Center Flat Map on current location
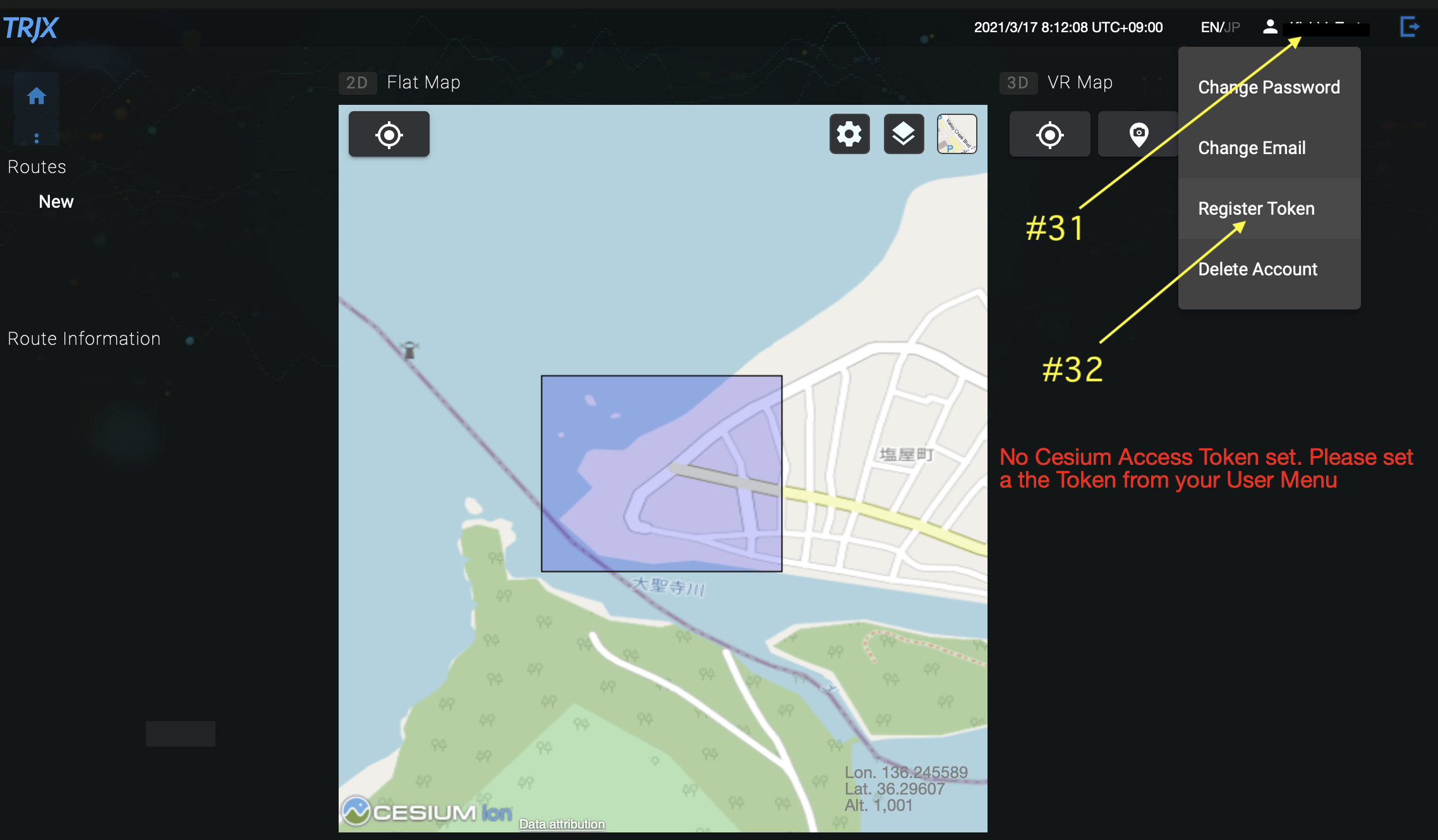 (389, 135)
